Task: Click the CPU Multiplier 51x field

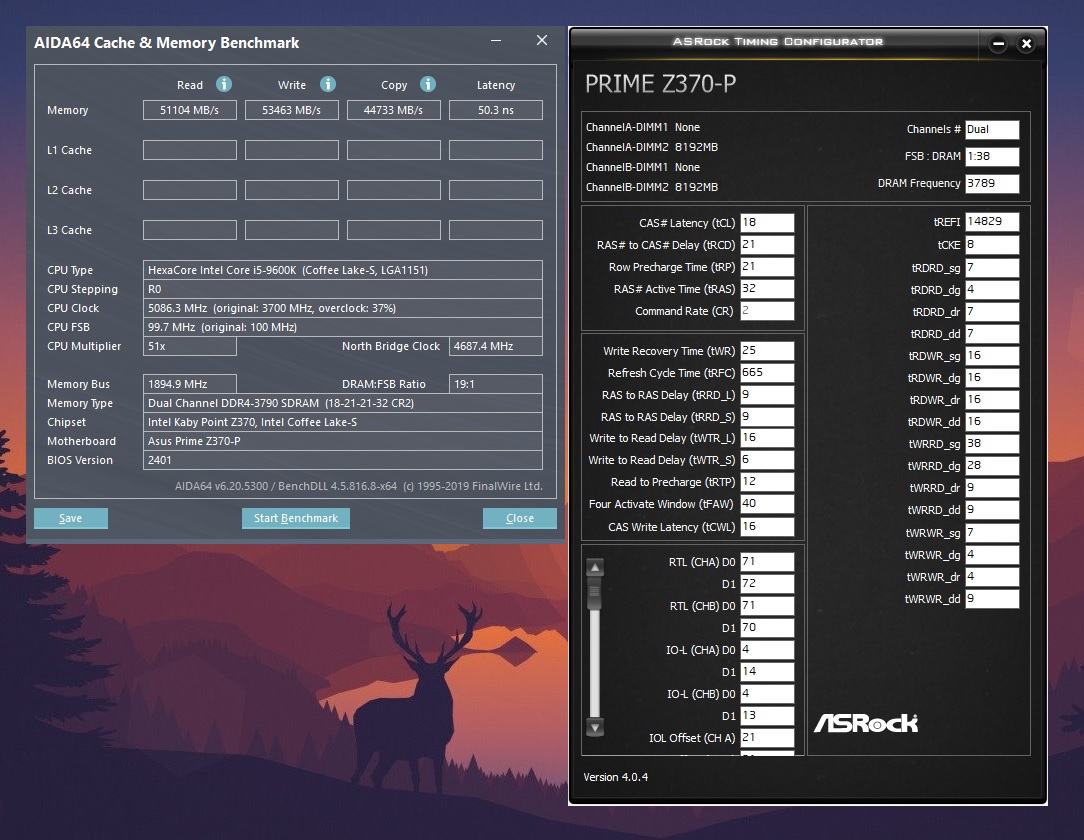Action: click(x=189, y=346)
